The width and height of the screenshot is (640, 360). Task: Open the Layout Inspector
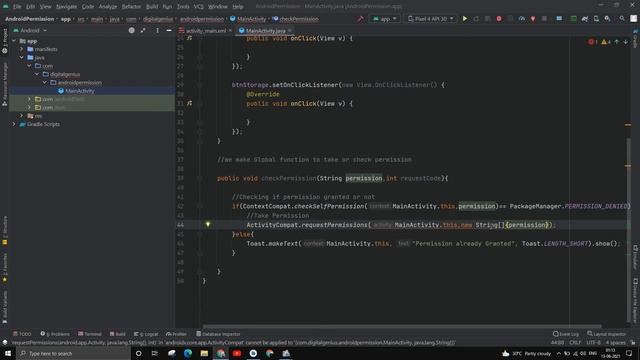[x=607, y=334]
